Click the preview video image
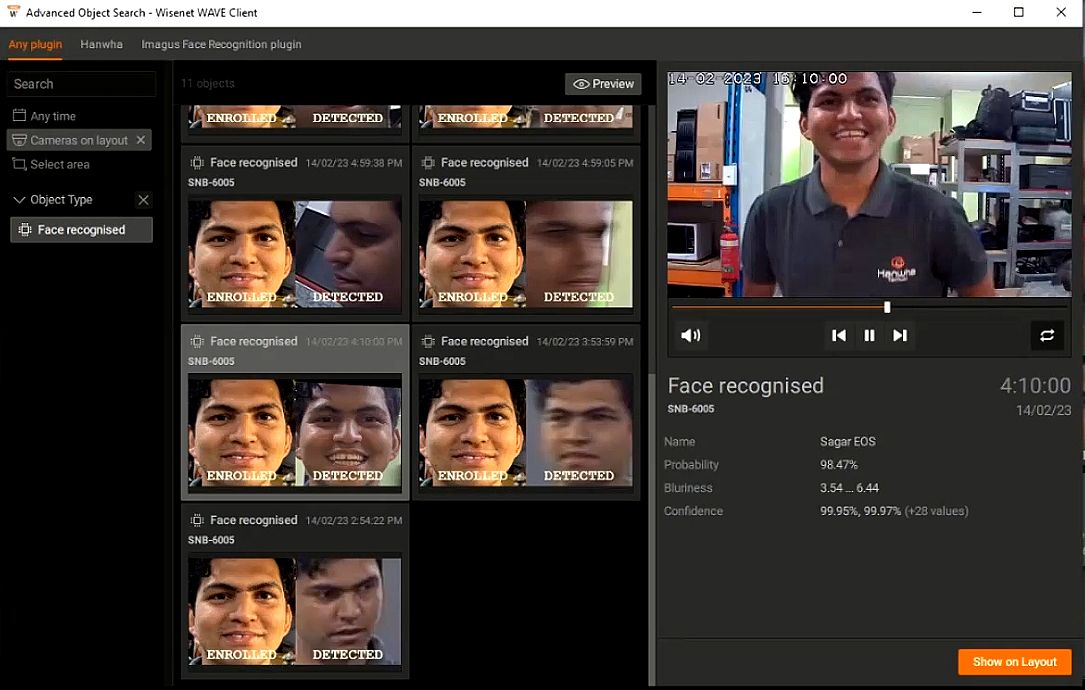 pyautogui.click(x=869, y=184)
